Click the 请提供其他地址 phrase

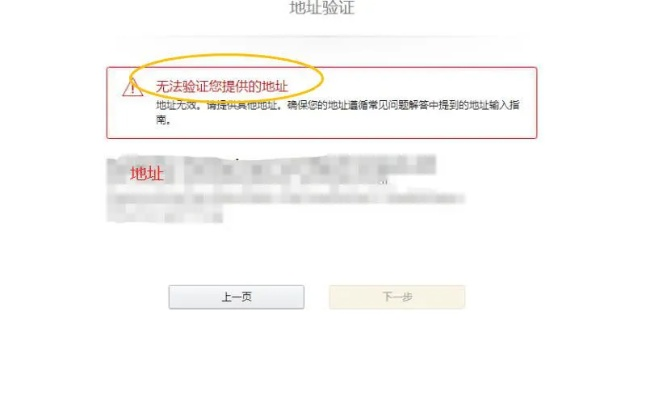pyautogui.click(x=242, y=105)
